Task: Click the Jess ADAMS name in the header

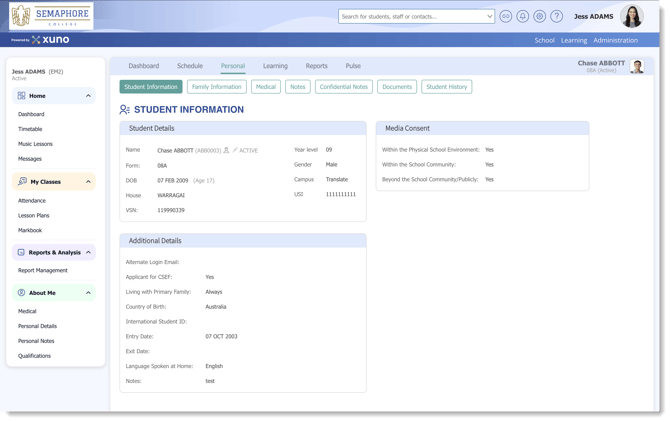Action: tap(594, 17)
